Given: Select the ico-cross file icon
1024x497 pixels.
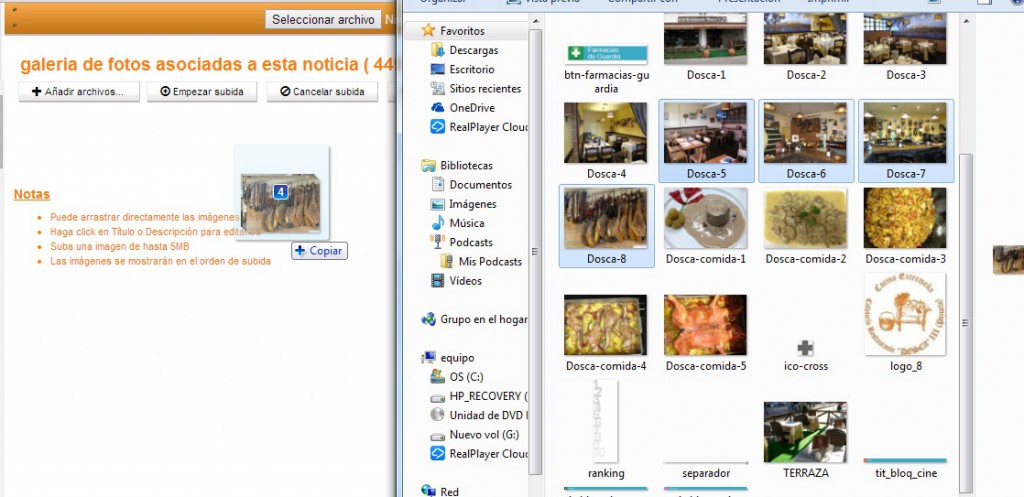Looking at the screenshot, I should (805, 348).
